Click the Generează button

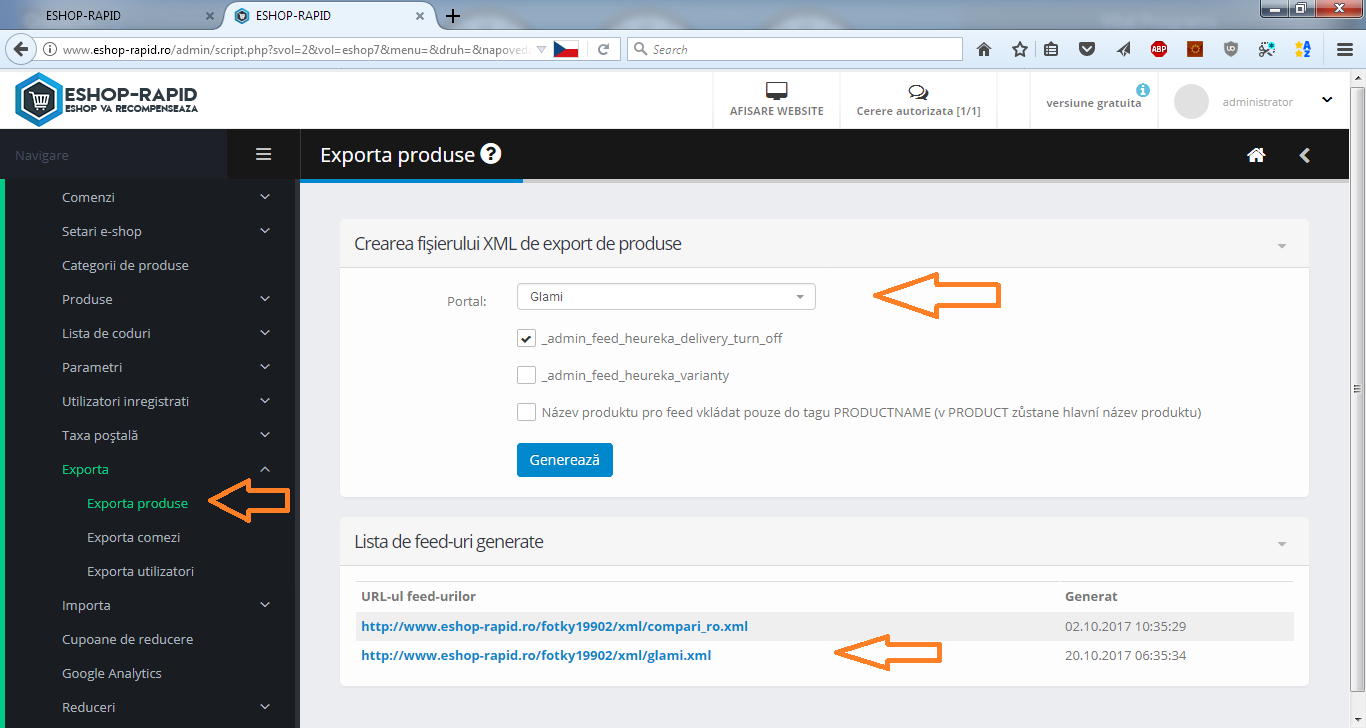click(564, 460)
